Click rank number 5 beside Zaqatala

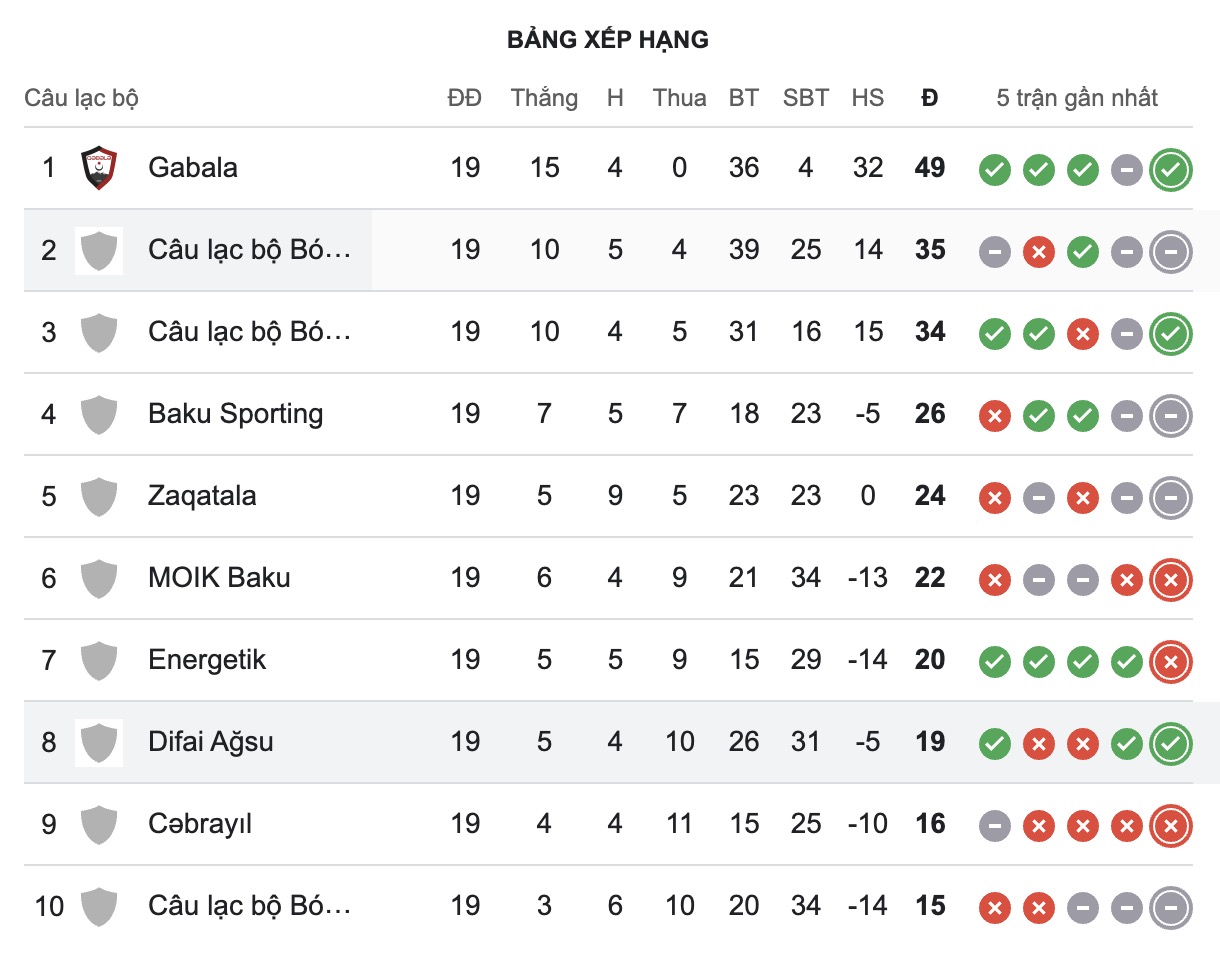click(x=47, y=496)
